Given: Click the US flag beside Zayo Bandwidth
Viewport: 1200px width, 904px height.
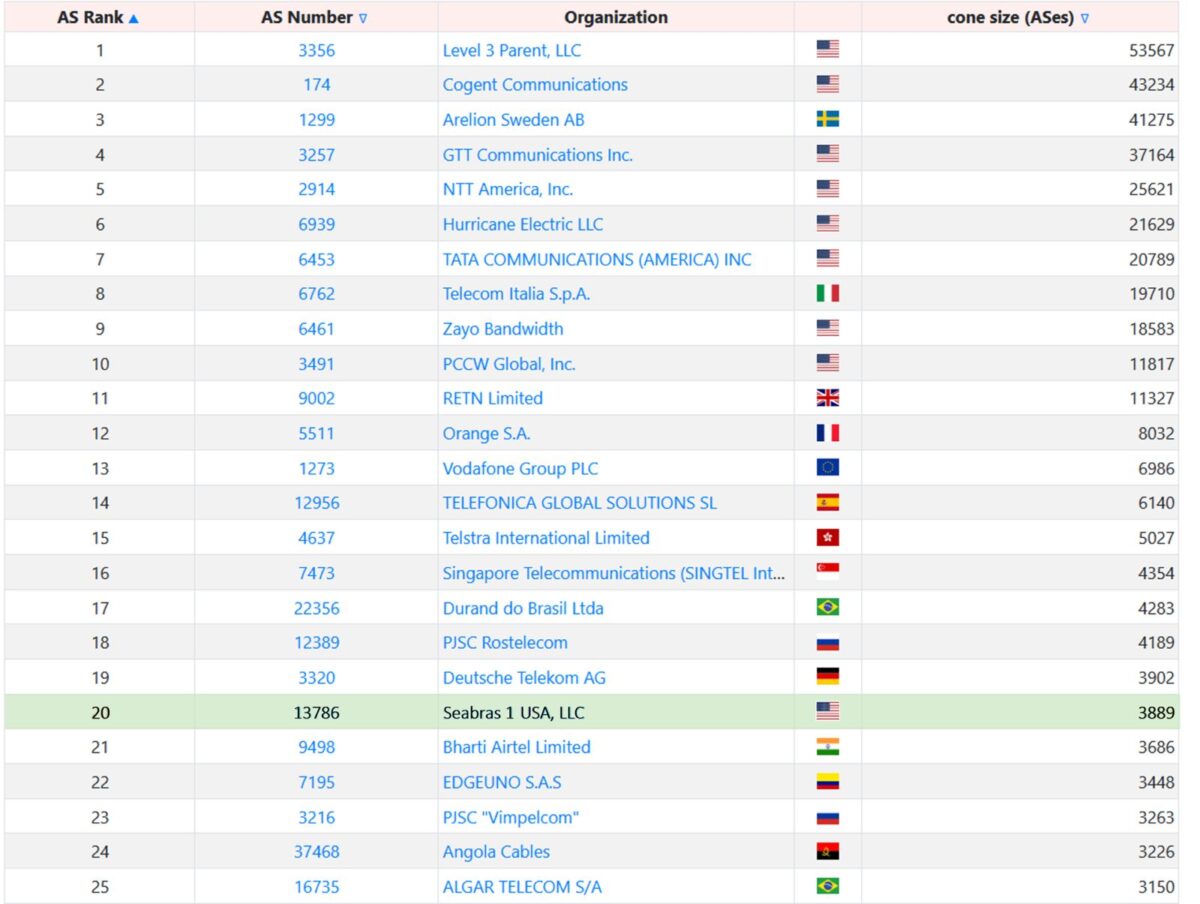Looking at the screenshot, I should click(828, 328).
